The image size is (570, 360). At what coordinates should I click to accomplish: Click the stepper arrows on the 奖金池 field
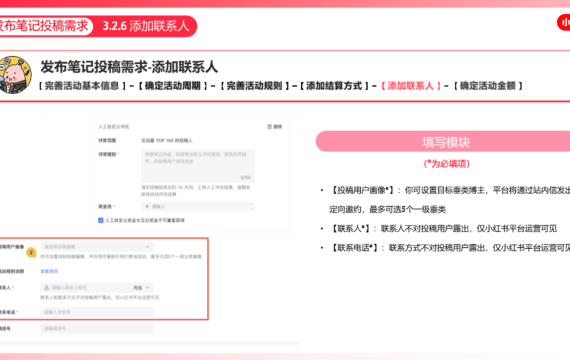[x=252, y=207]
